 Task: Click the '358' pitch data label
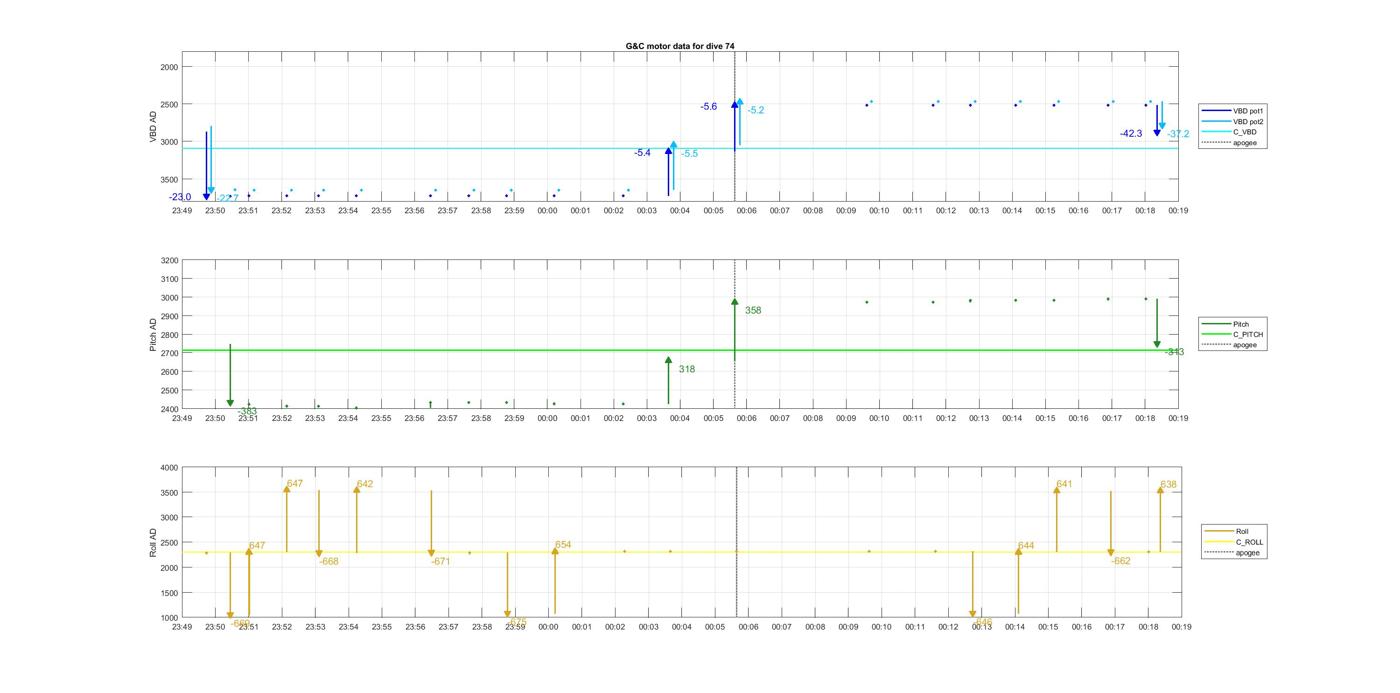point(753,310)
